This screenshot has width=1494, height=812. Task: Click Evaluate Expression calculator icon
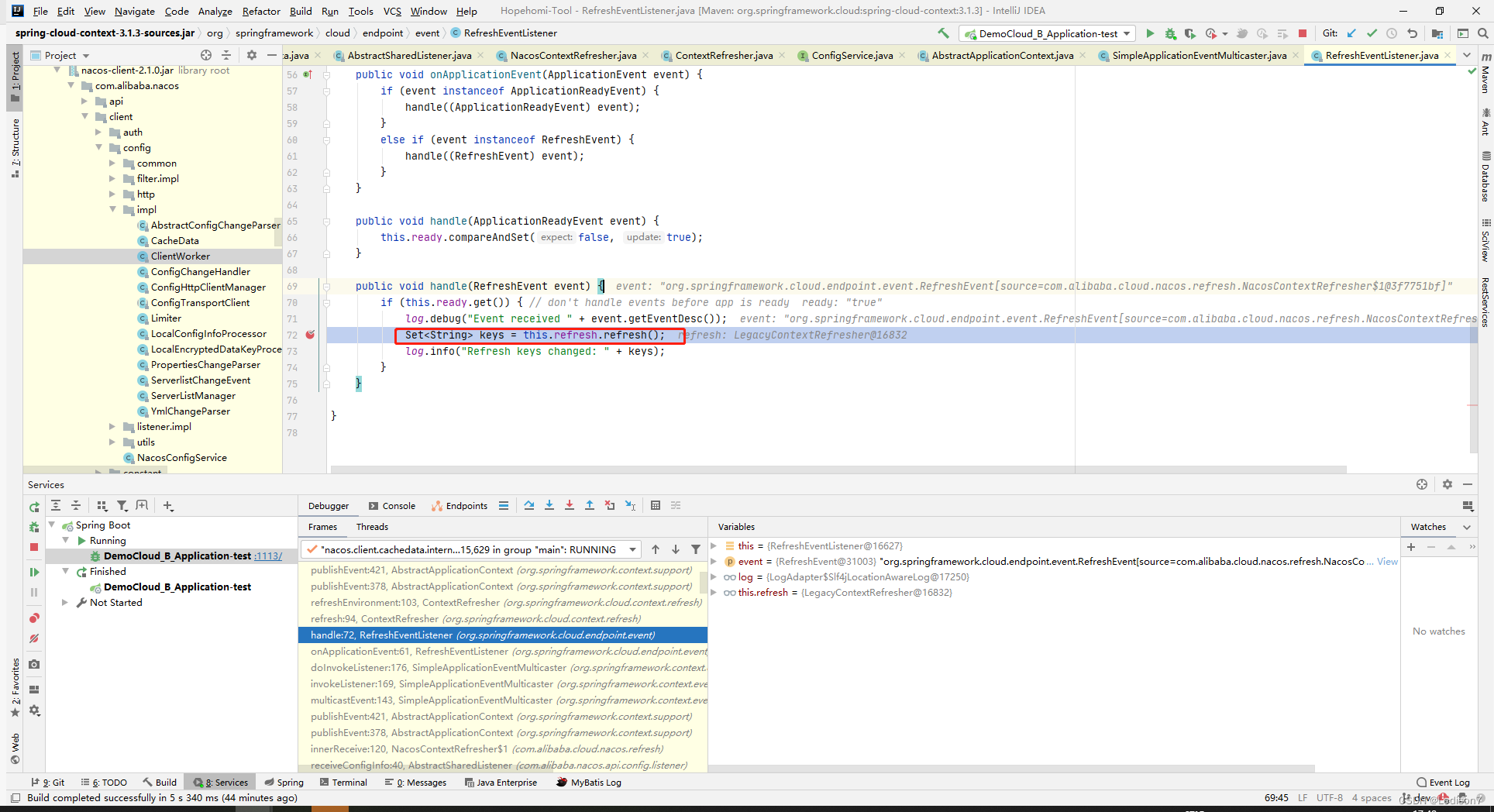tap(656, 505)
